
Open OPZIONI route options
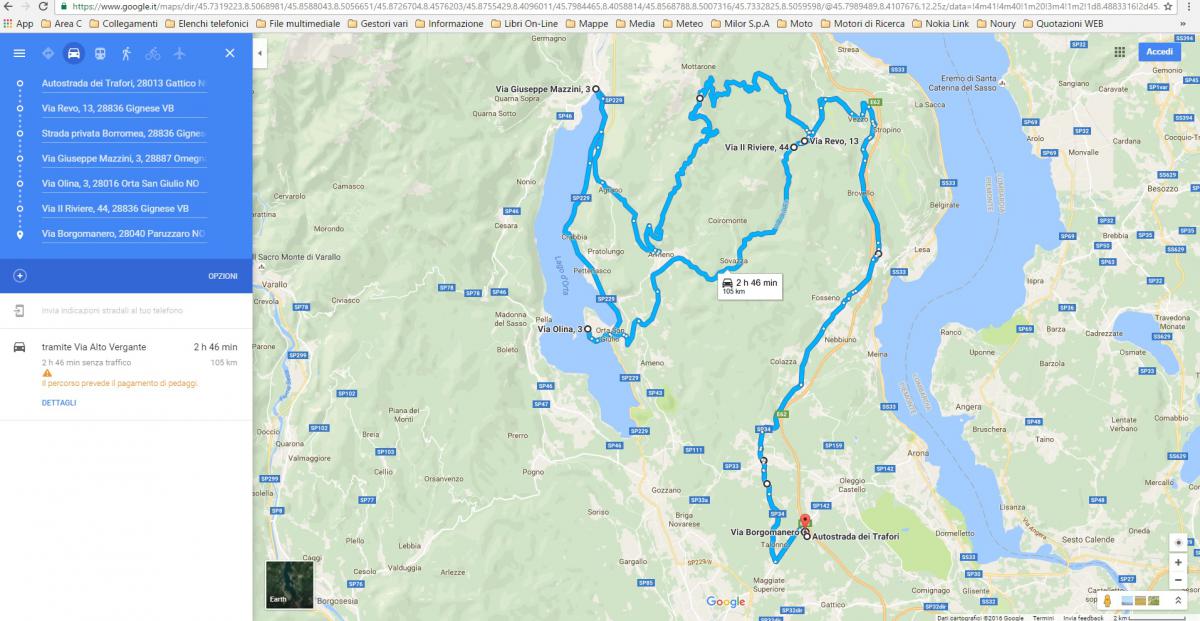click(223, 276)
